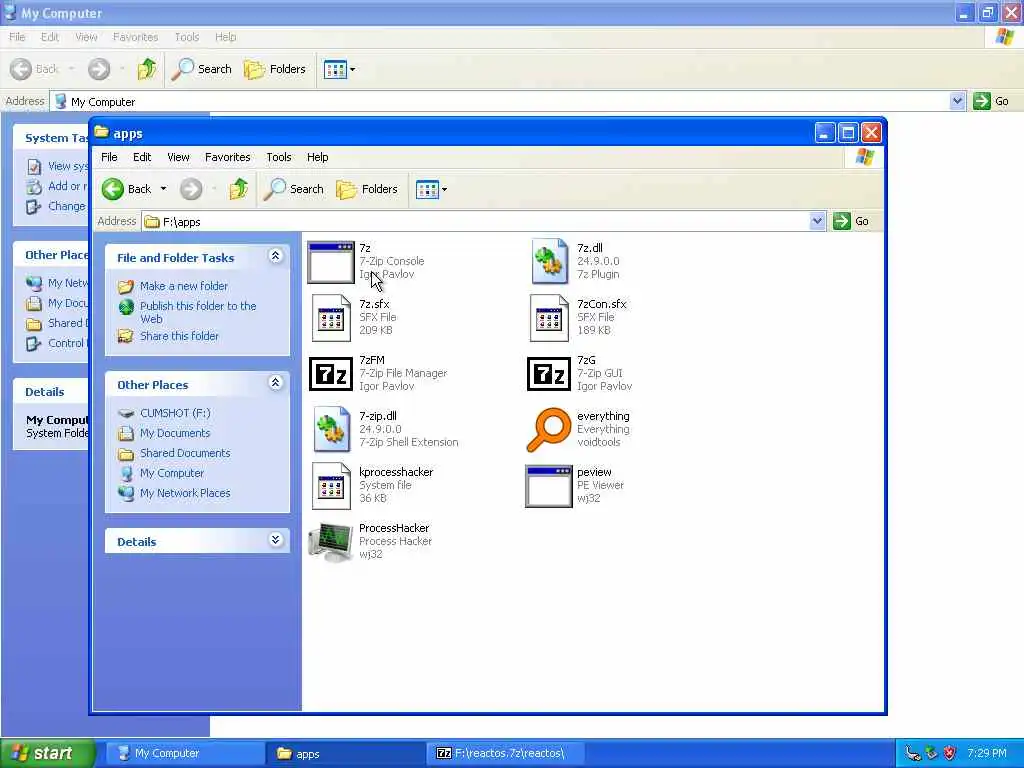This screenshot has width=1024, height=768.
Task: Click the Start button
Action: coord(48,754)
